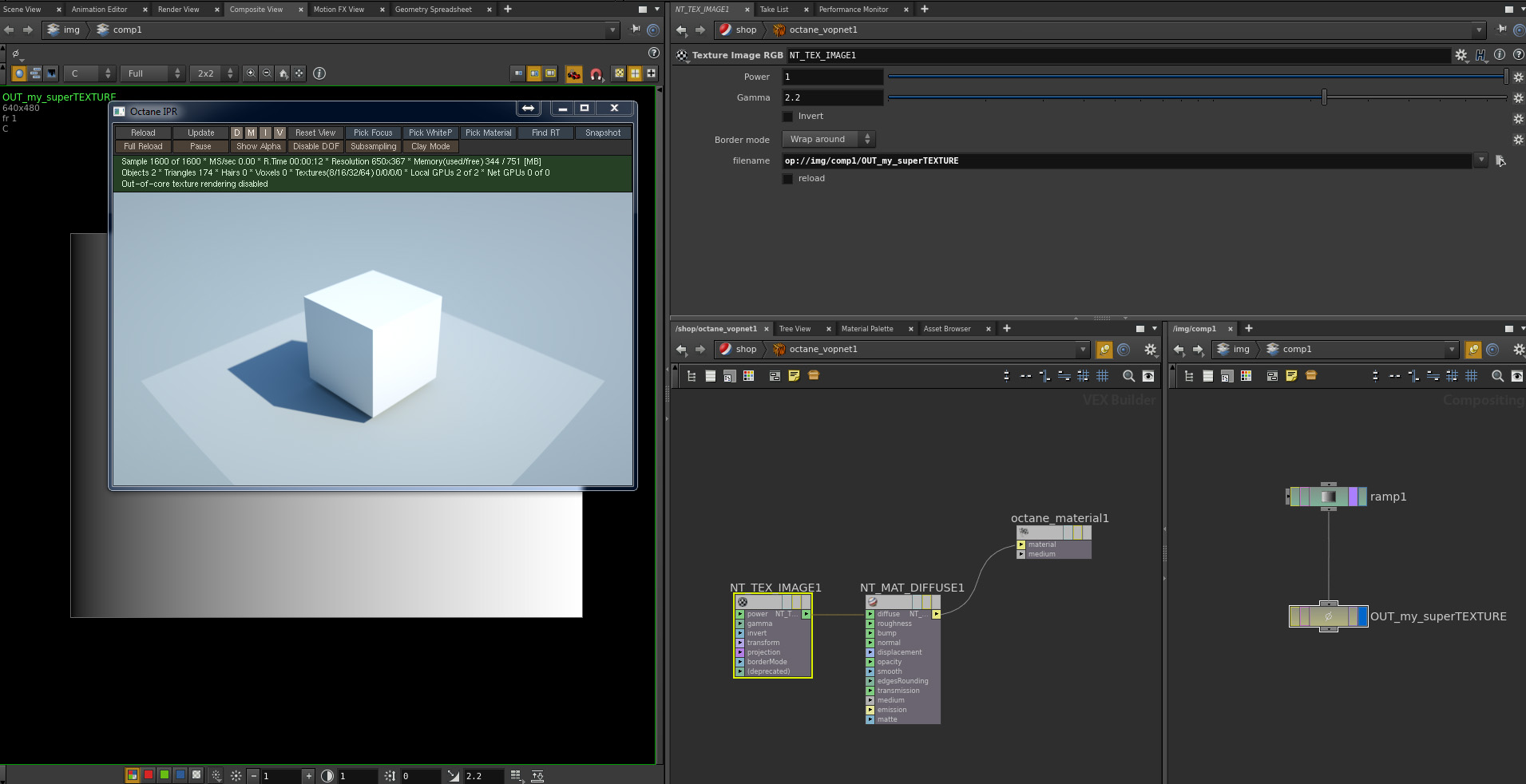Open the Border mode Wrap around dropdown
Screen dimensions: 1526x784
click(x=829, y=139)
